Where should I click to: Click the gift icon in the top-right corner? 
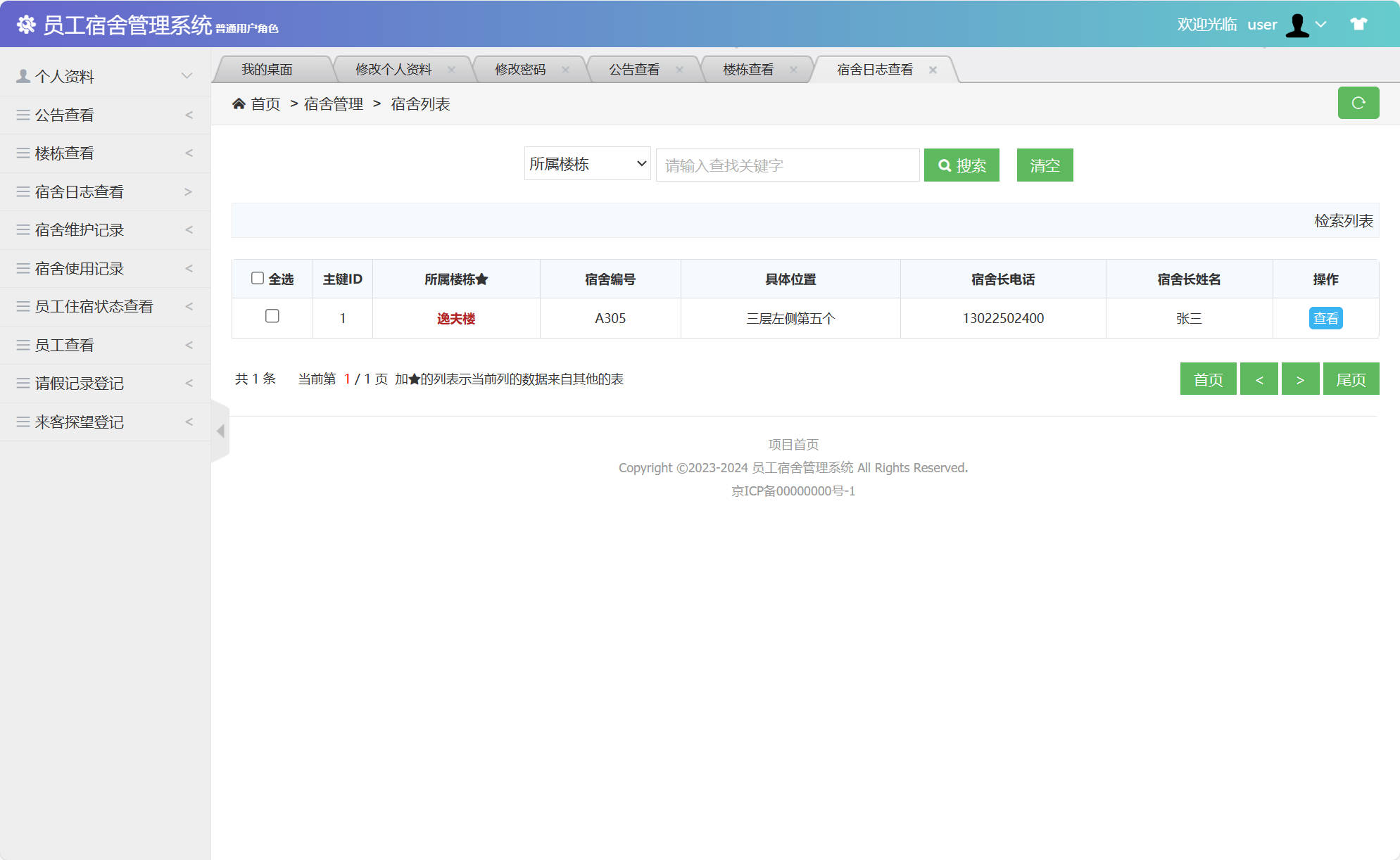click(1358, 25)
